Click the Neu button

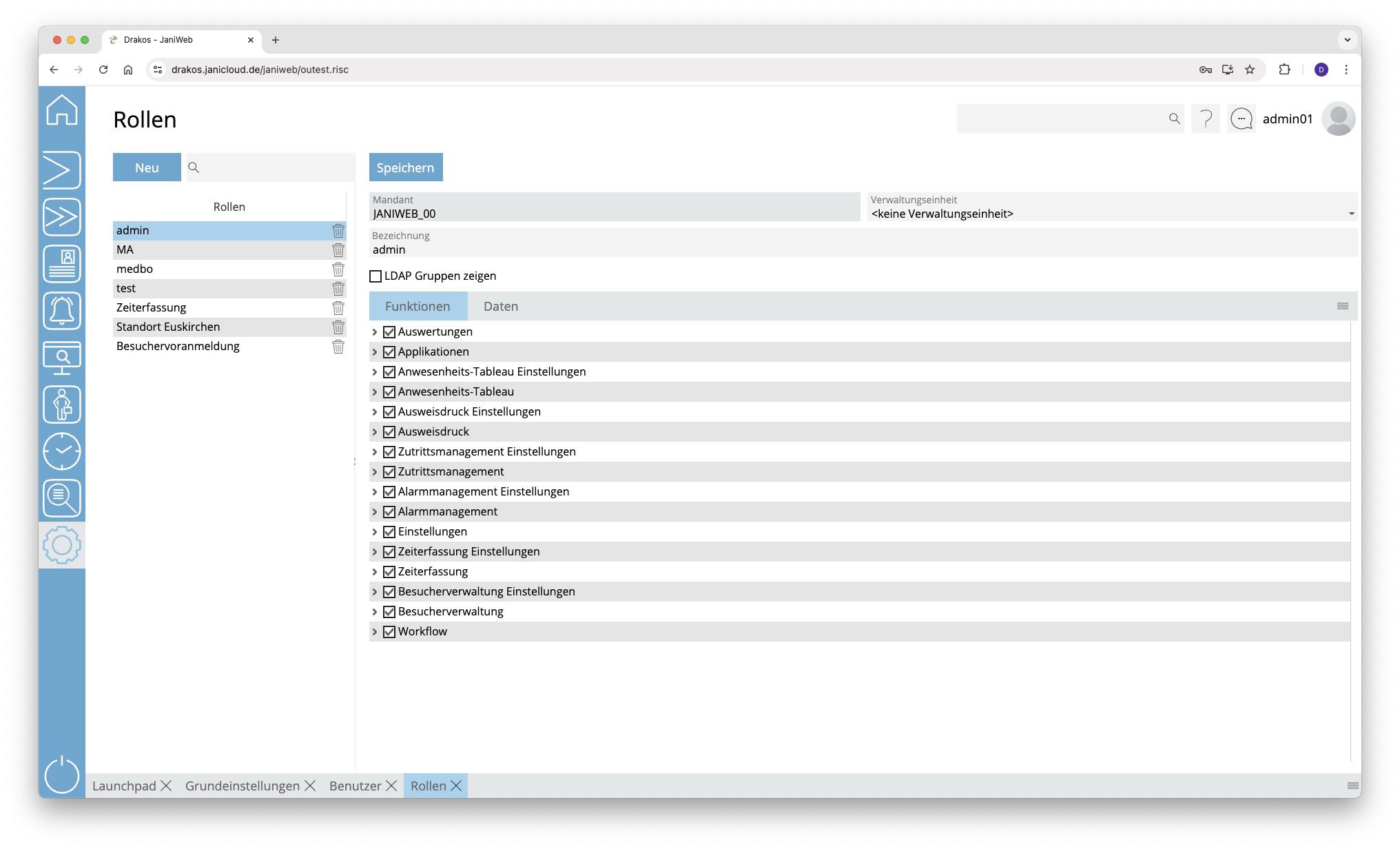pyautogui.click(x=147, y=167)
